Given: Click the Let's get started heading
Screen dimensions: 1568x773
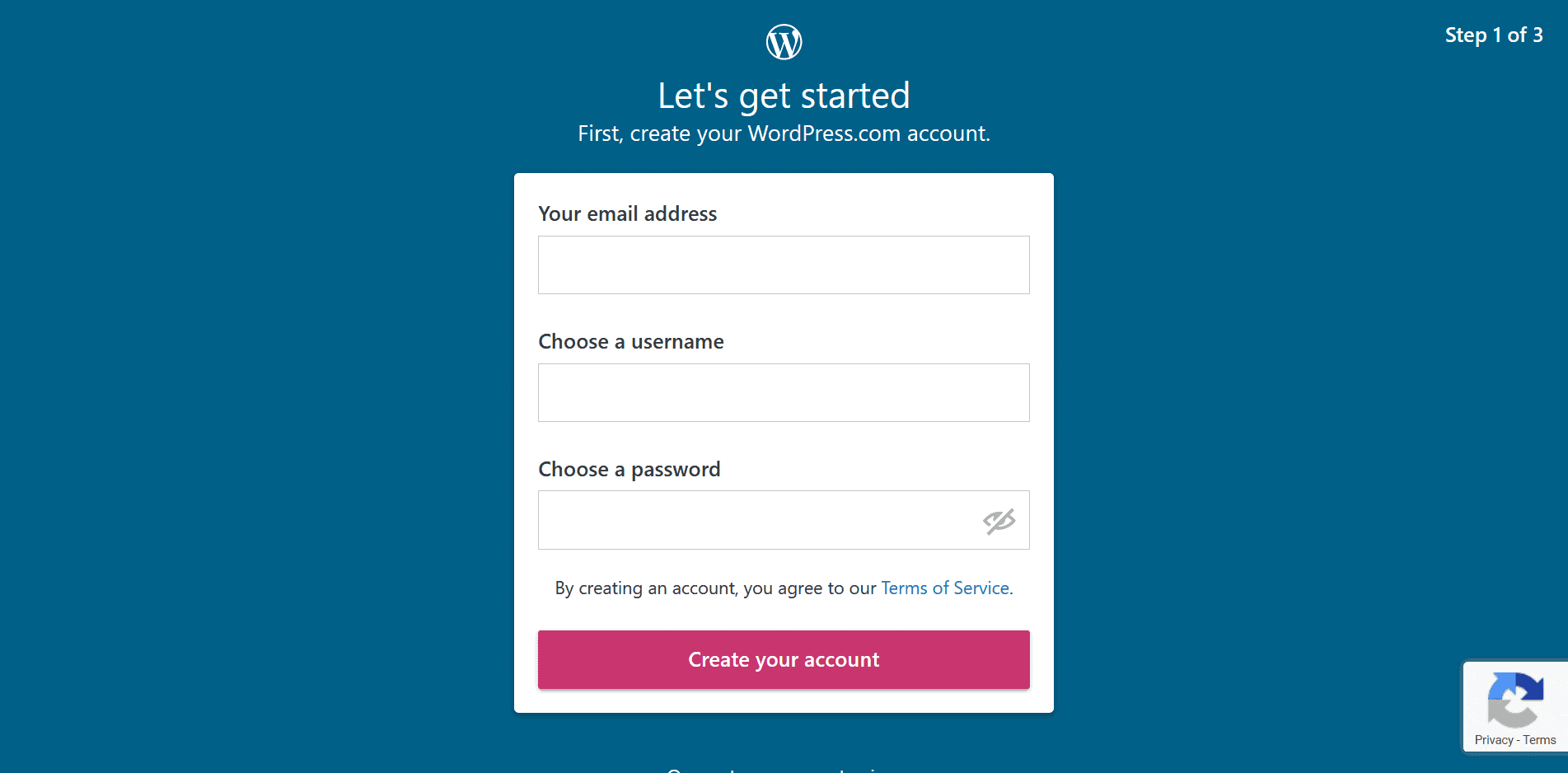Looking at the screenshot, I should 784,95.
